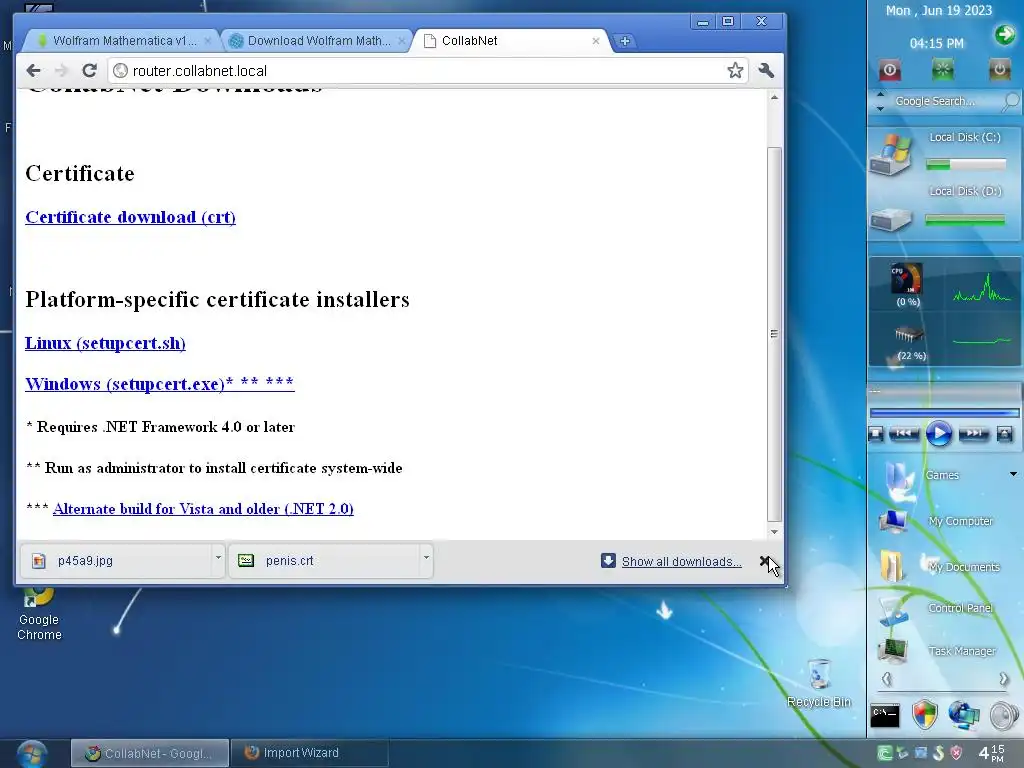Click the search engine down arrow
Image resolution: width=1024 pixels, height=768 pixels.
coord(880,108)
